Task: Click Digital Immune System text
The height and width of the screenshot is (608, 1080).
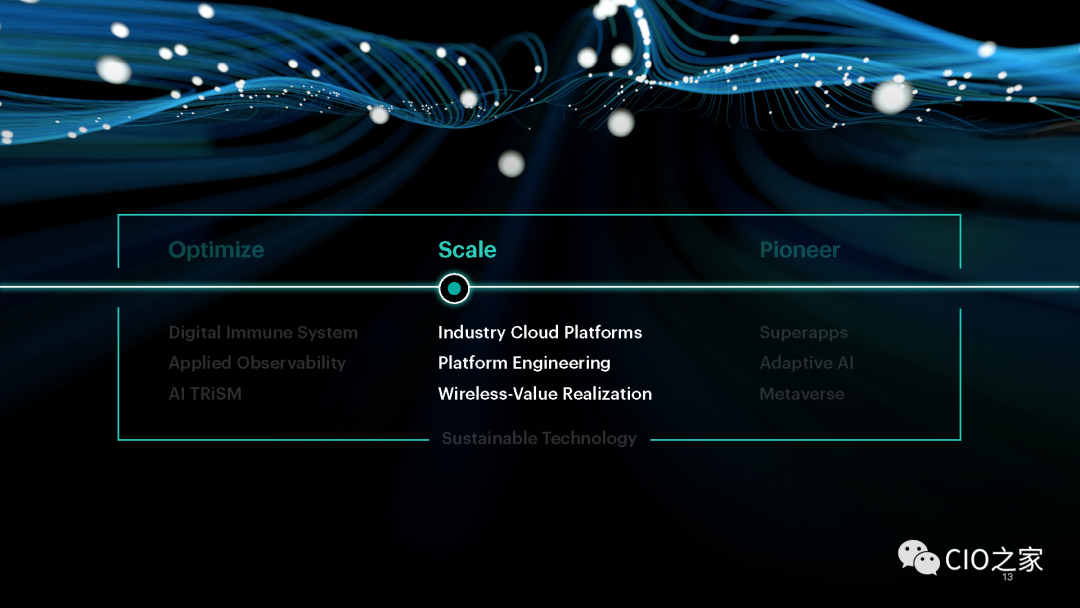Action: click(x=263, y=333)
